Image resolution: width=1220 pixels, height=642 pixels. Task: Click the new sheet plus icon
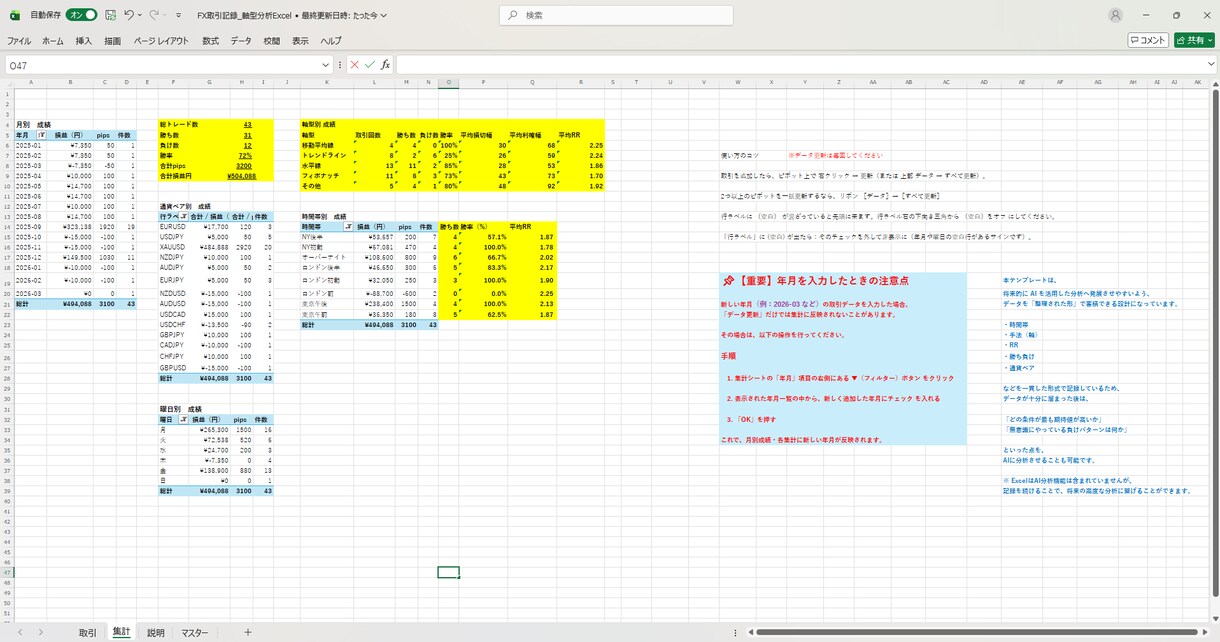pos(248,632)
